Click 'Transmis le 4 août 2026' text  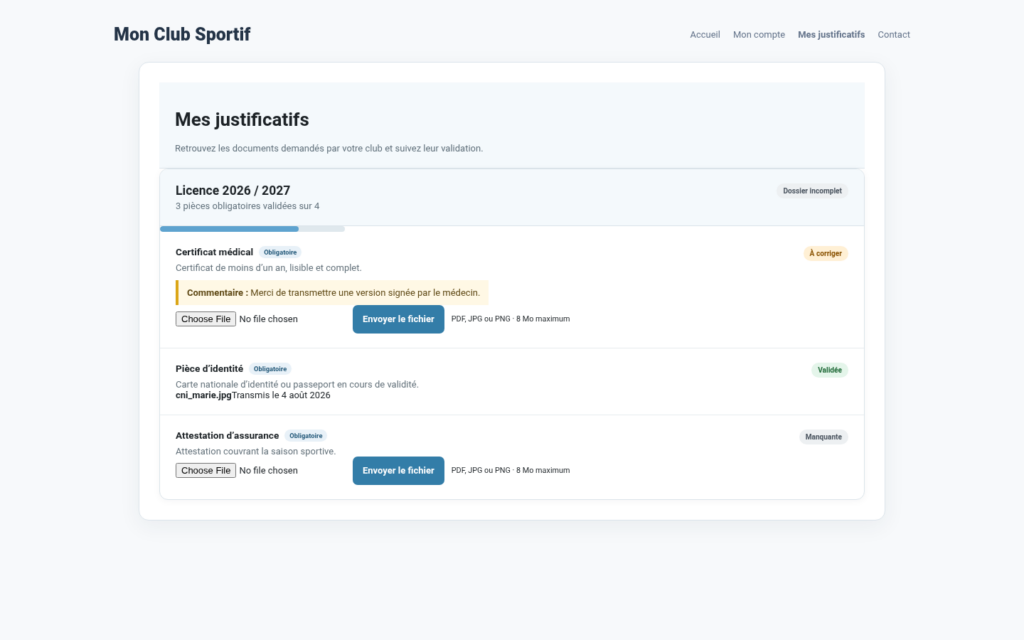point(281,395)
